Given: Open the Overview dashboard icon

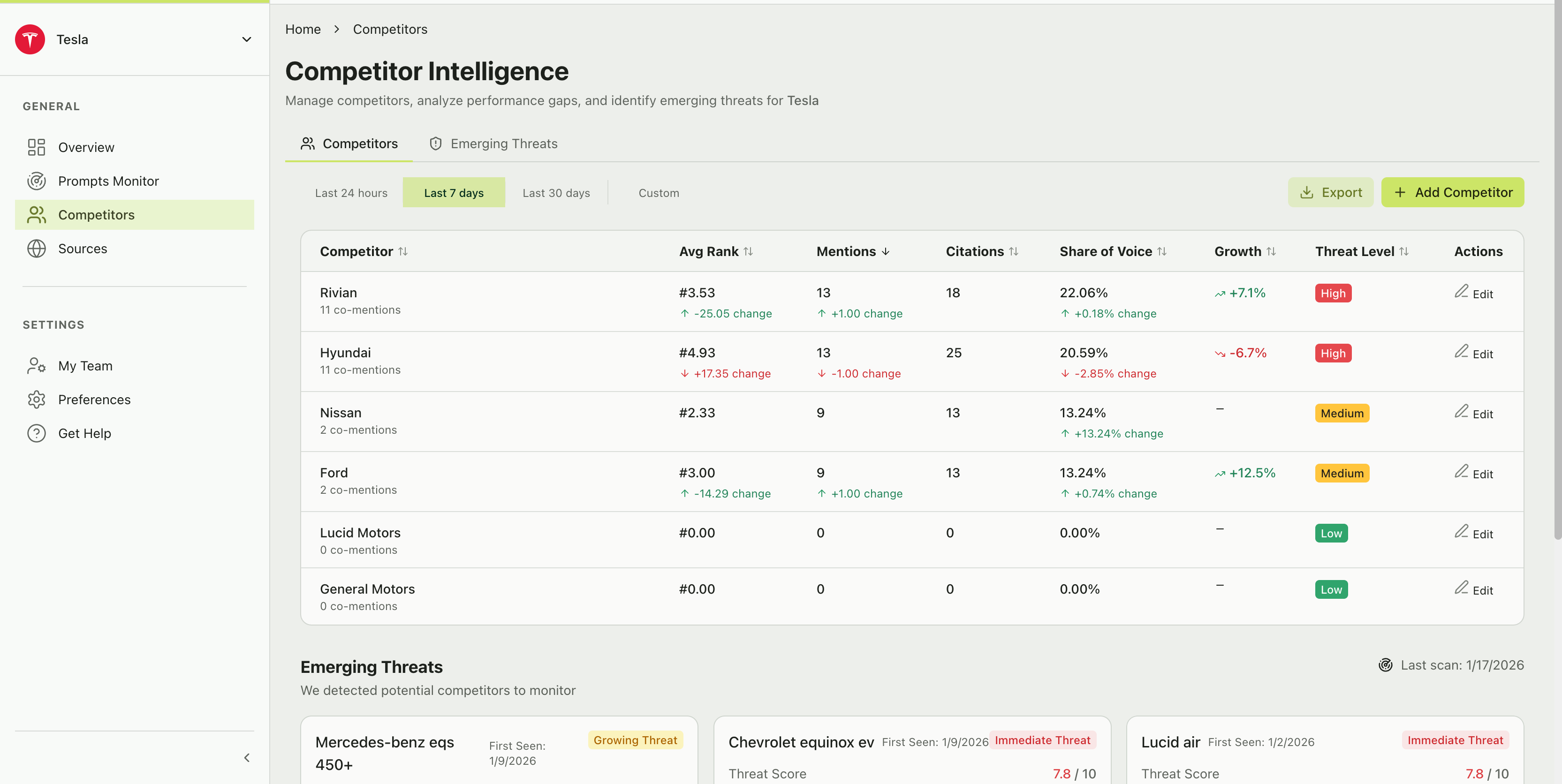Looking at the screenshot, I should (x=36, y=147).
